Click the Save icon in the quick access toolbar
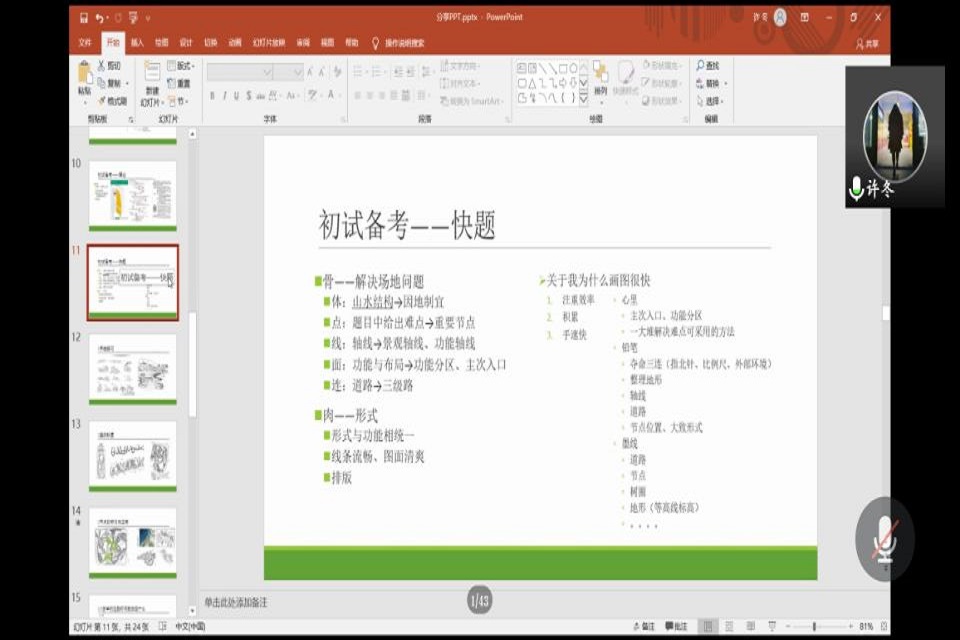Screen dimensions: 960x640 84,18
